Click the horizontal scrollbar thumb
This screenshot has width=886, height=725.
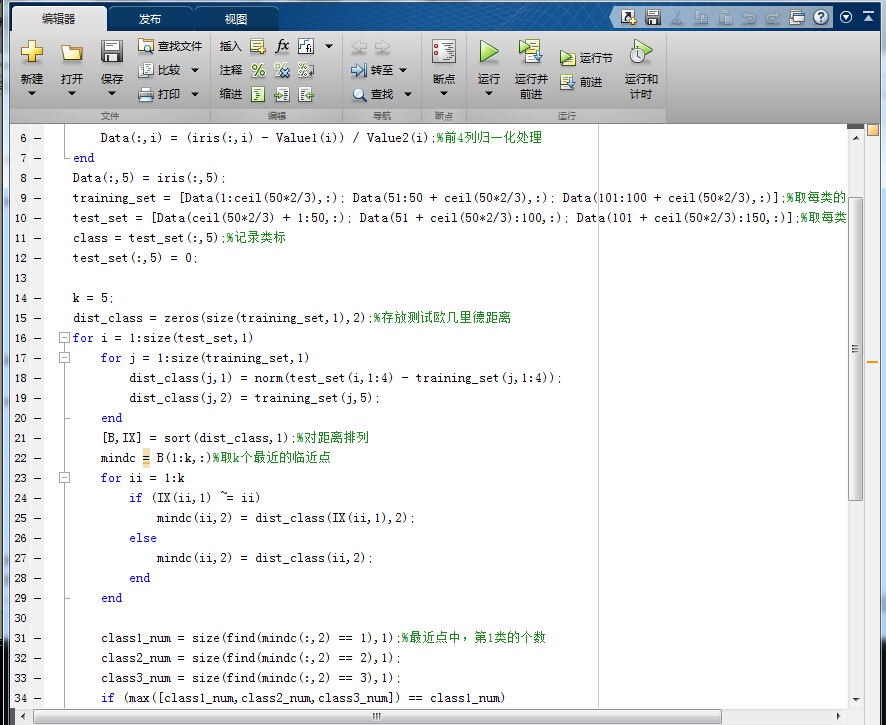(377, 716)
